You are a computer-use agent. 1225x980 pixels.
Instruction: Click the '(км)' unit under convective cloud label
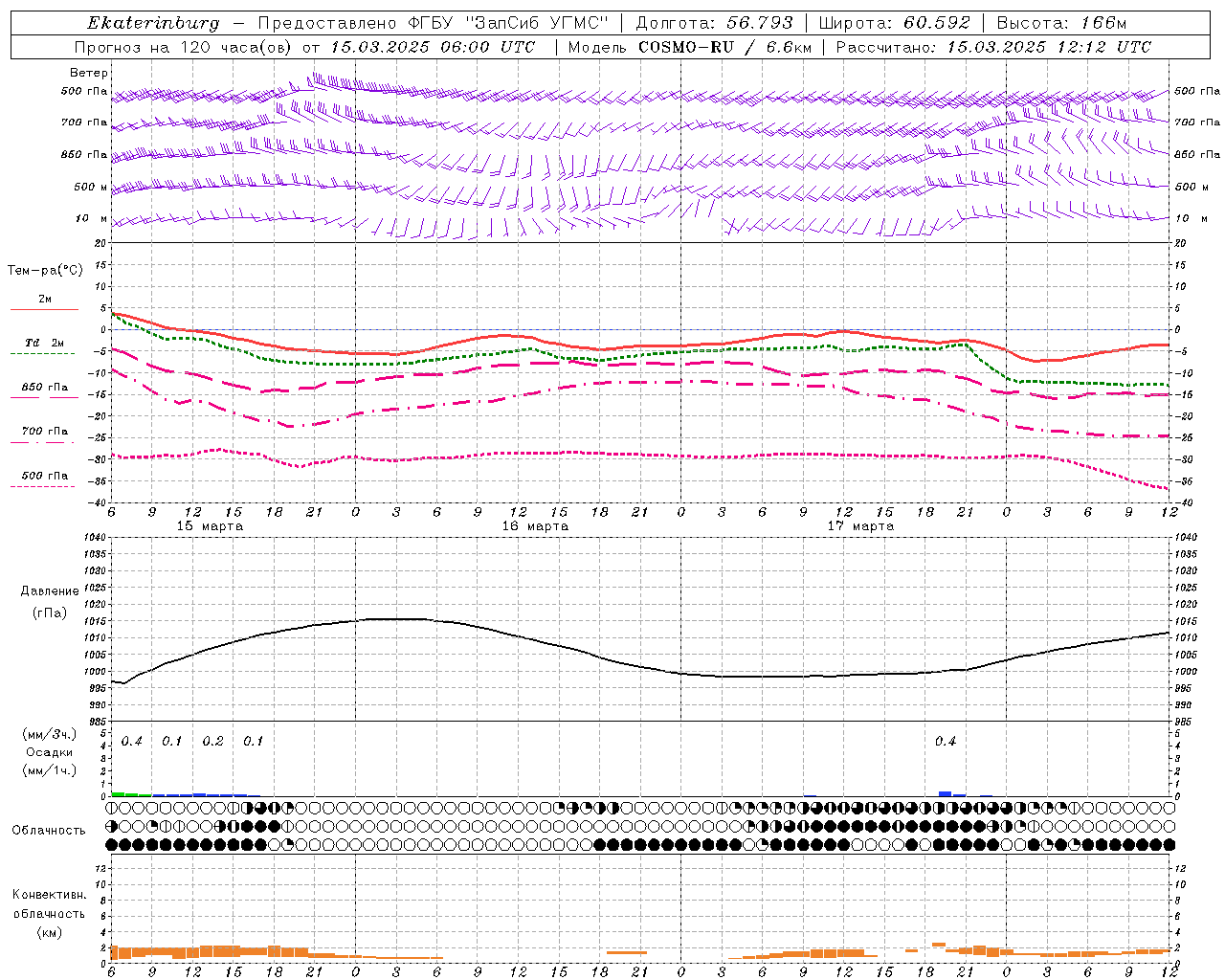click(49, 932)
